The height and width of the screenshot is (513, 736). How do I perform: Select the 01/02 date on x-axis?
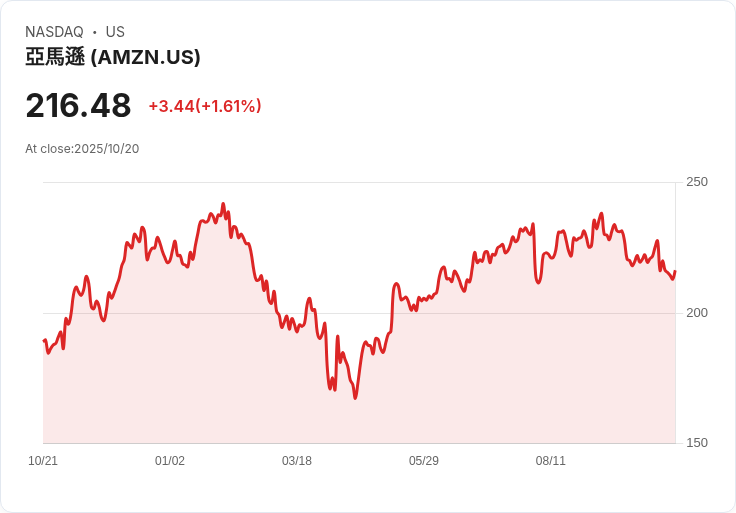170,461
